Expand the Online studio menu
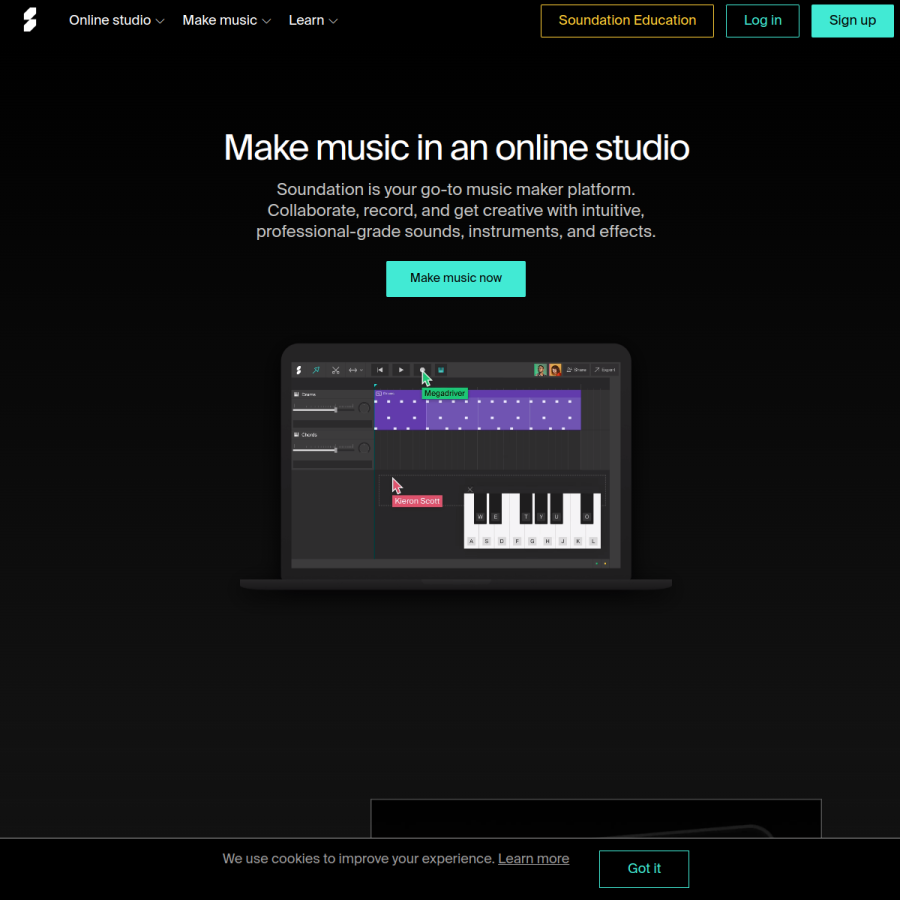 tap(117, 20)
